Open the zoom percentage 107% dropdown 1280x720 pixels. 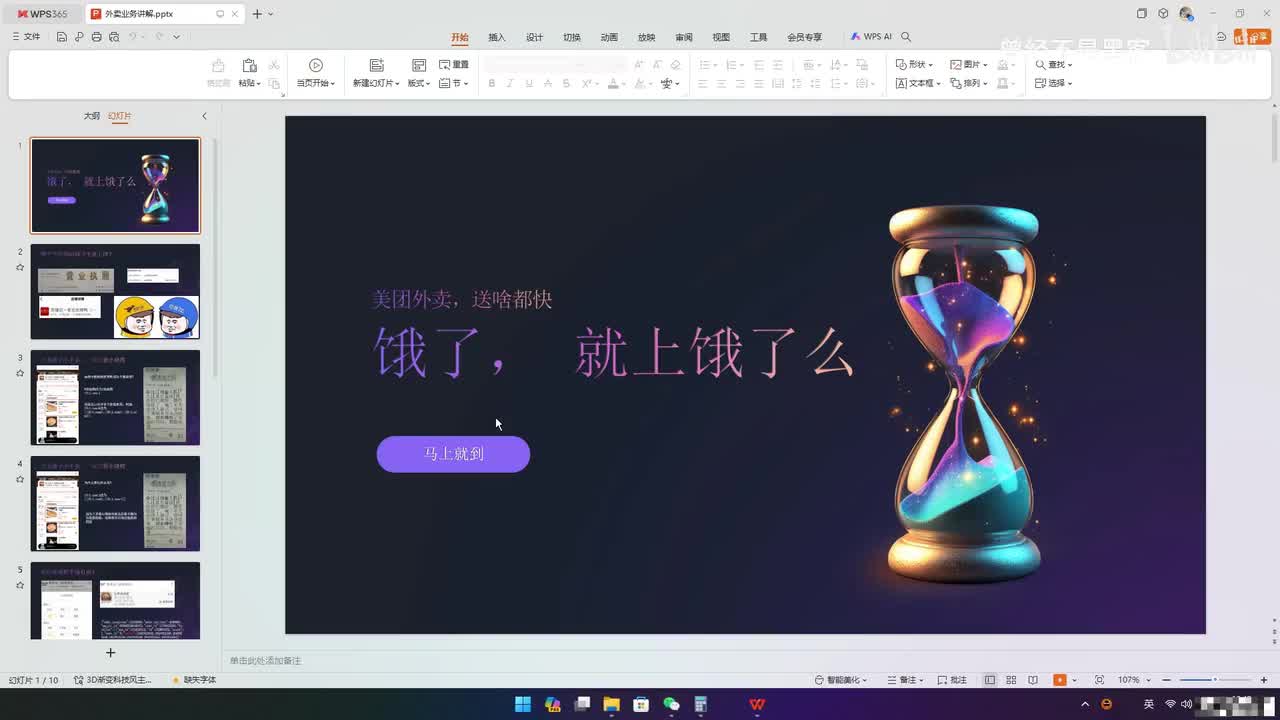point(1132,680)
